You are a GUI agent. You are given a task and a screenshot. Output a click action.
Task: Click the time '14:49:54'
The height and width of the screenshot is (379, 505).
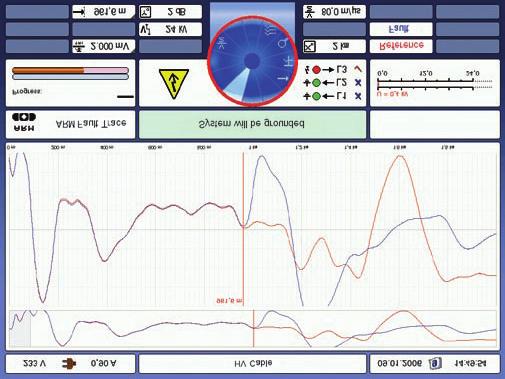point(470,364)
